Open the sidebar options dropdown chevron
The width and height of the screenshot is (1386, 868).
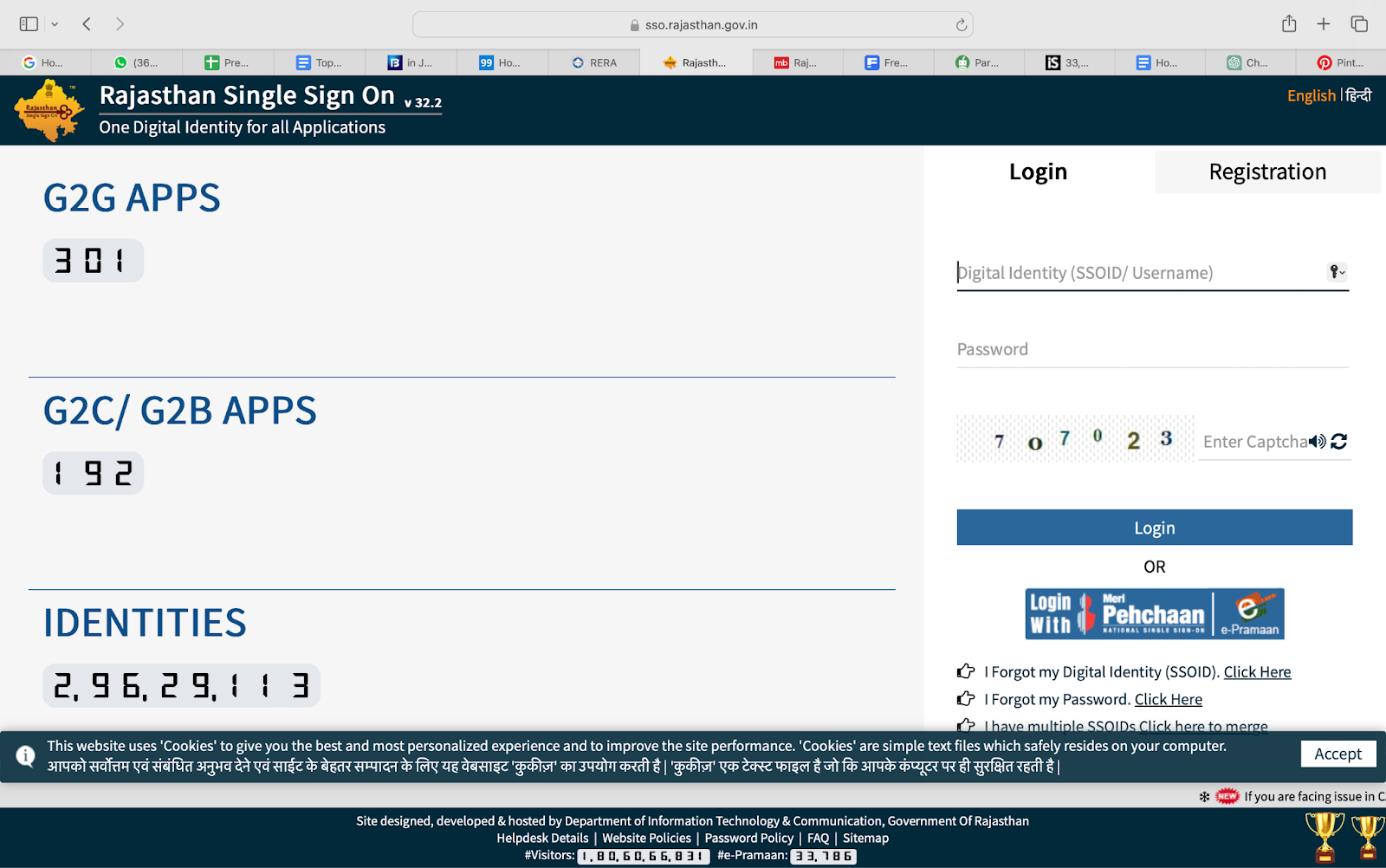click(x=55, y=24)
